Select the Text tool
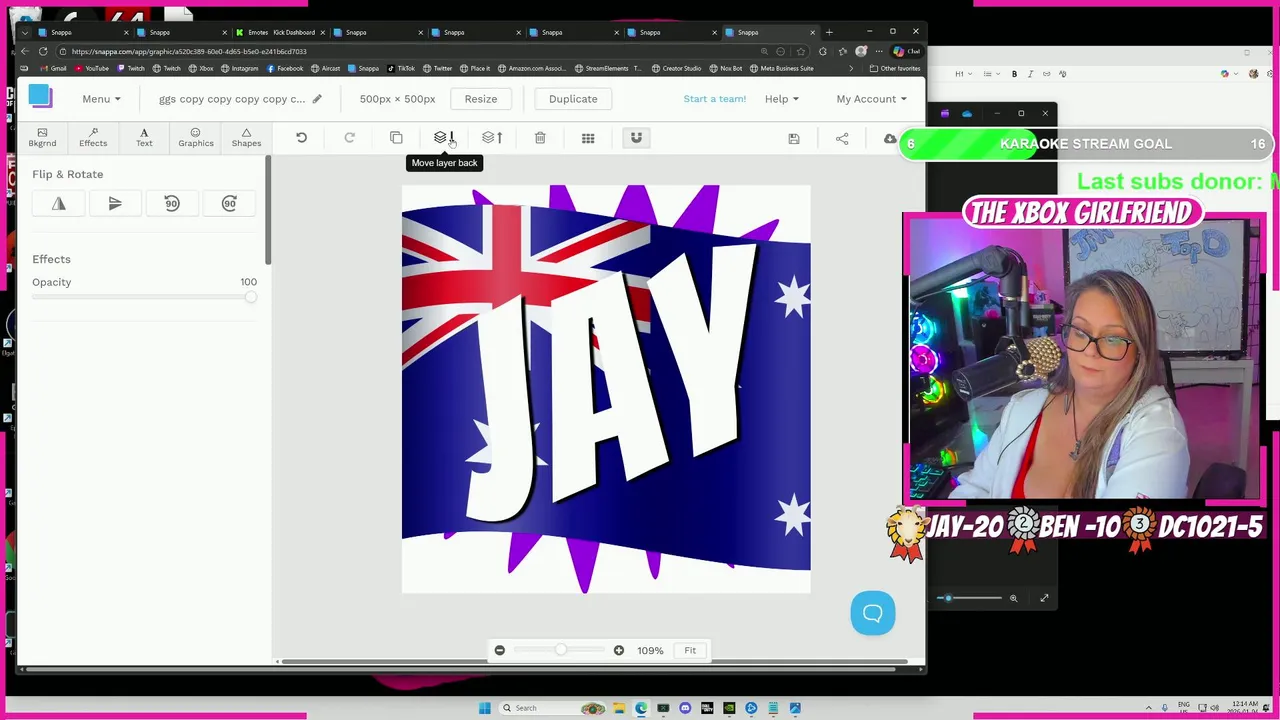The image size is (1280, 720). (x=144, y=137)
